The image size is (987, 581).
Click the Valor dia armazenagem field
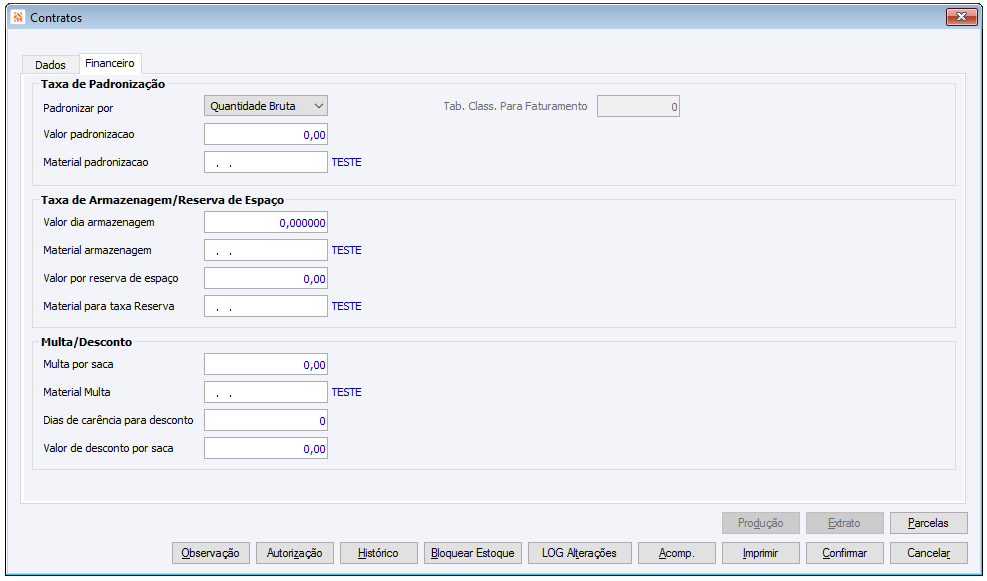tap(266, 222)
